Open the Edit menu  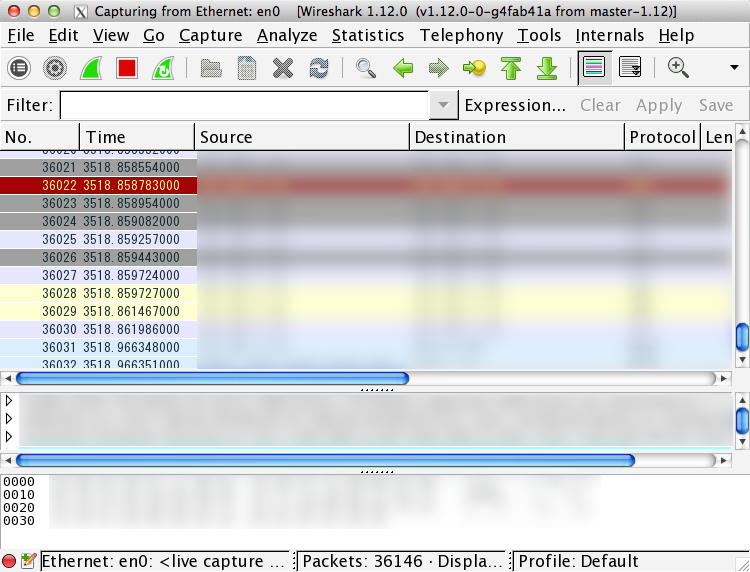tap(63, 35)
